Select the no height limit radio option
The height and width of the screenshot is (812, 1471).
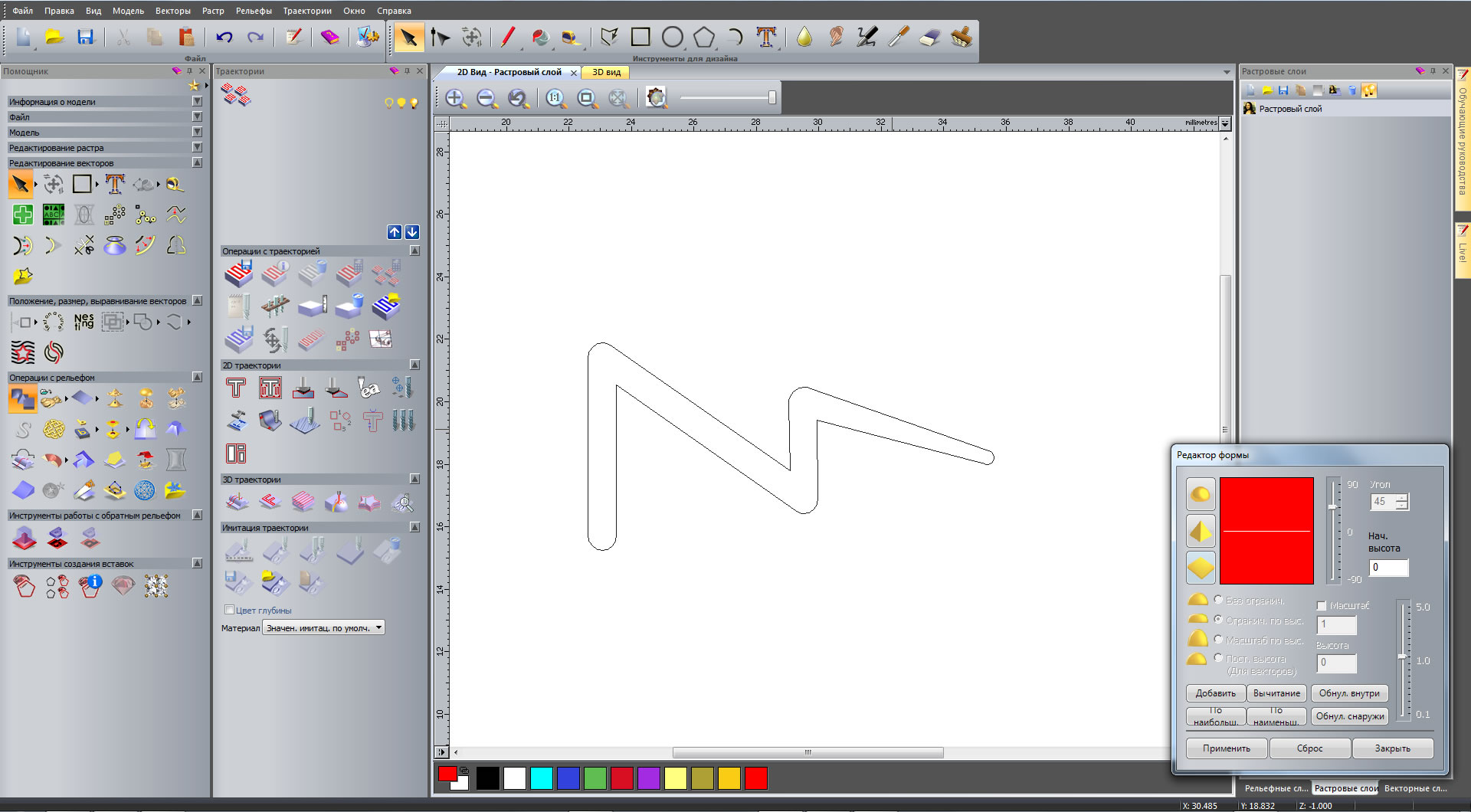pos(1218,600)
